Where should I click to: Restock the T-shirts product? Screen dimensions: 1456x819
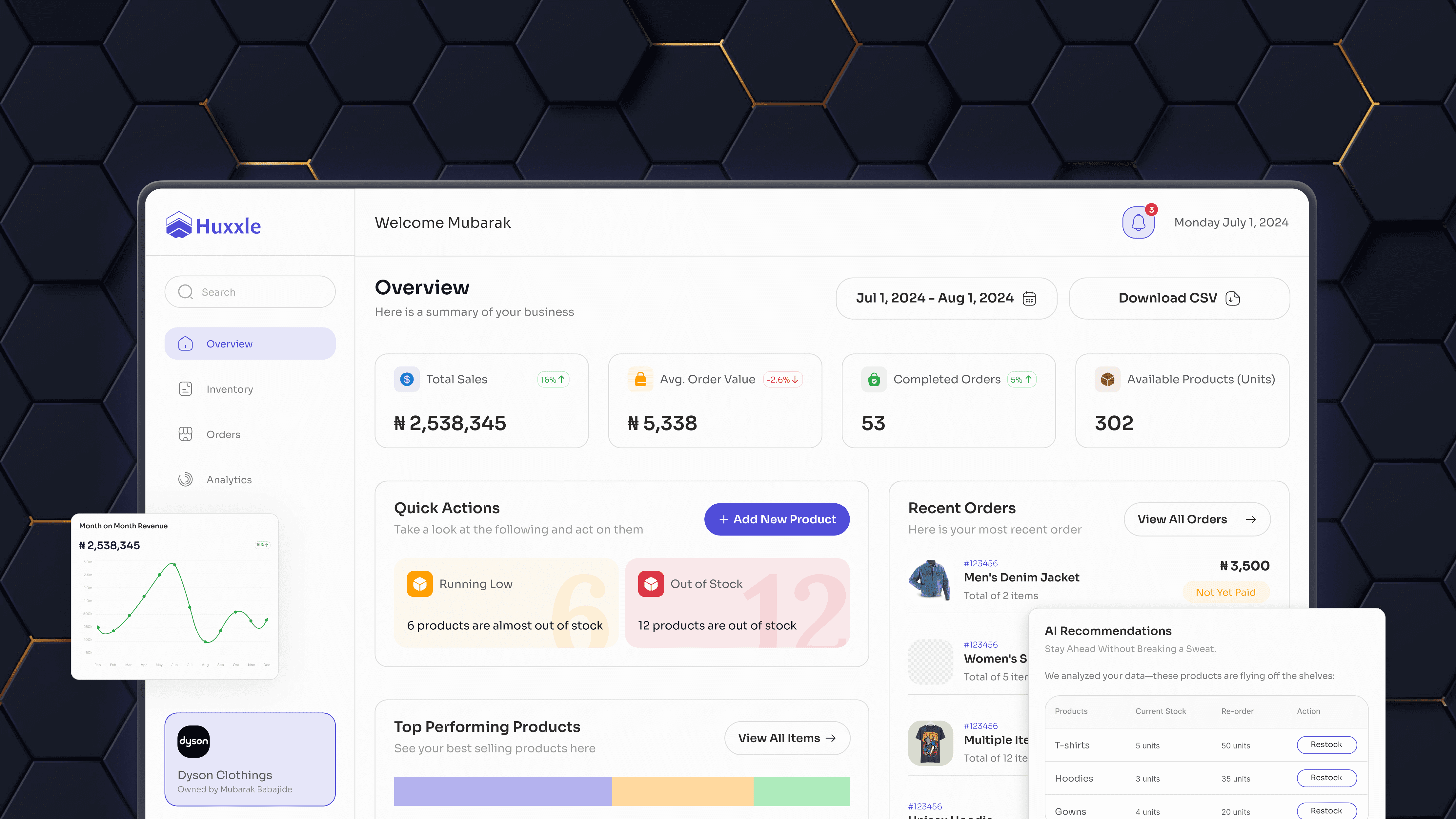click(1326, 745)
